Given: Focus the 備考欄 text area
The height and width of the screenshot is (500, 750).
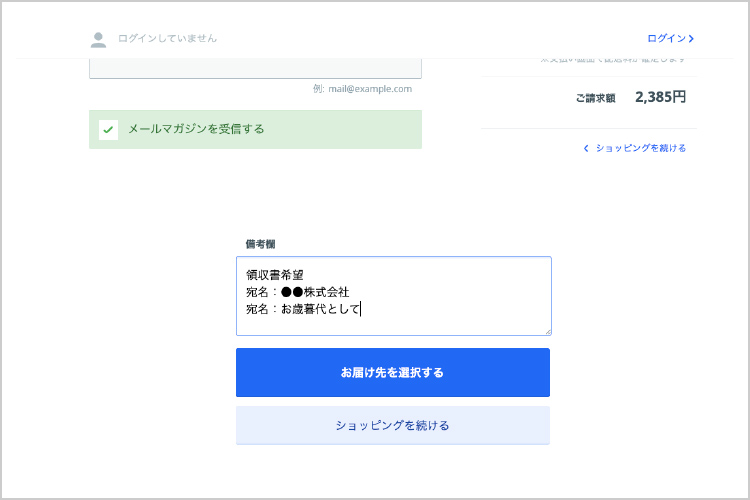Looking at the screenshot, I should (x=394, y=296).
